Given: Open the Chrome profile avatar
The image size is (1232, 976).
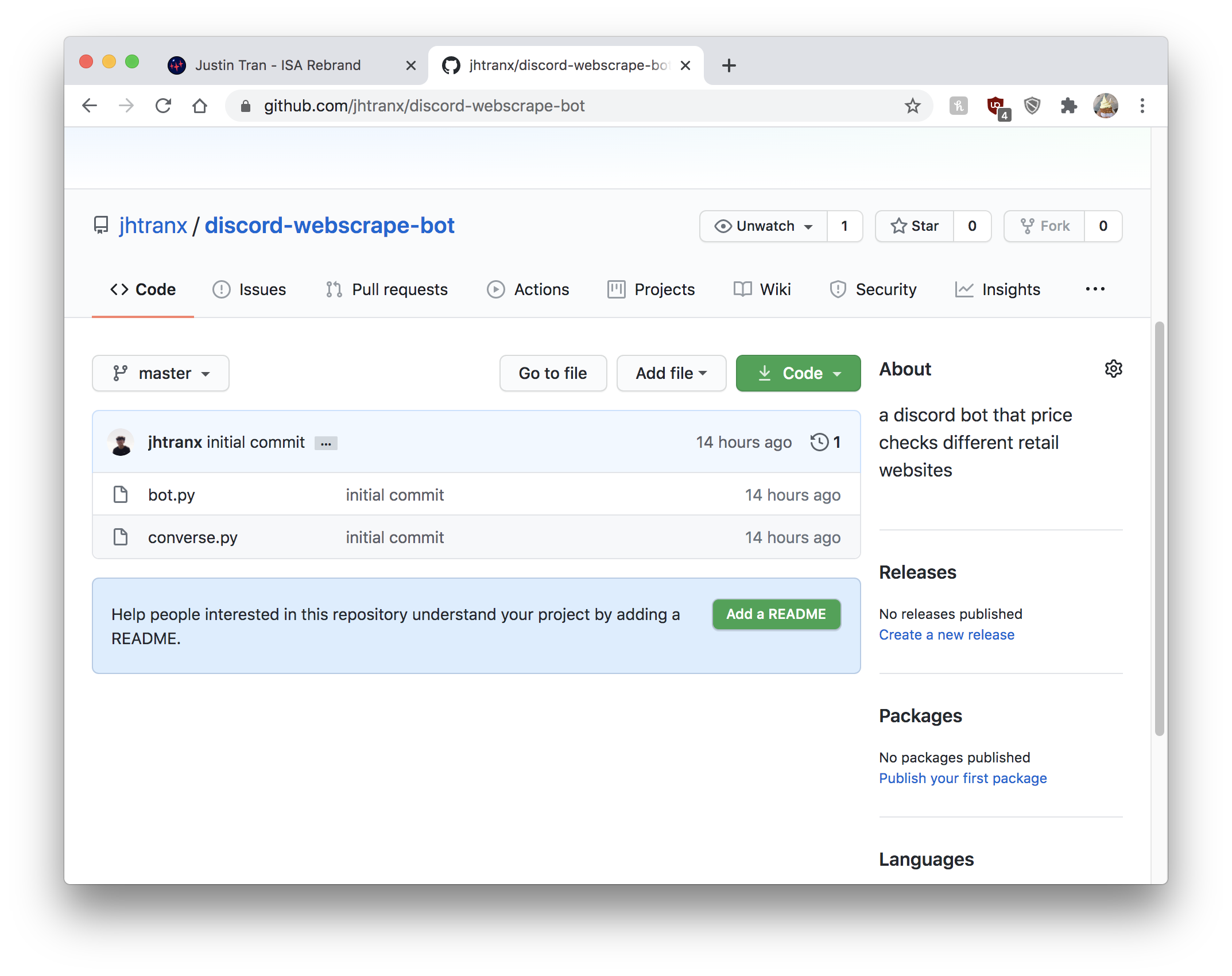Looking at the screenshot, I should click(x=1106, y=106).
